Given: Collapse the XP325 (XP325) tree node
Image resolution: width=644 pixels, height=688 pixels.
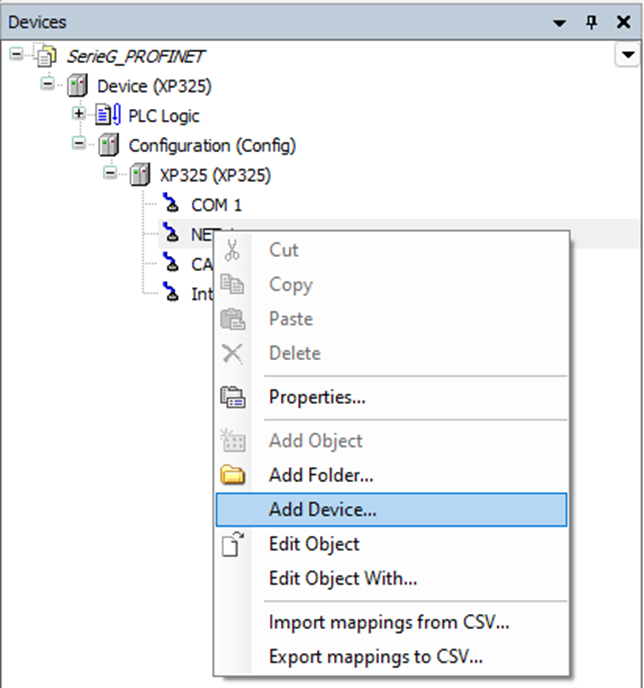Looking at the screenshot, I should (111, 175).
